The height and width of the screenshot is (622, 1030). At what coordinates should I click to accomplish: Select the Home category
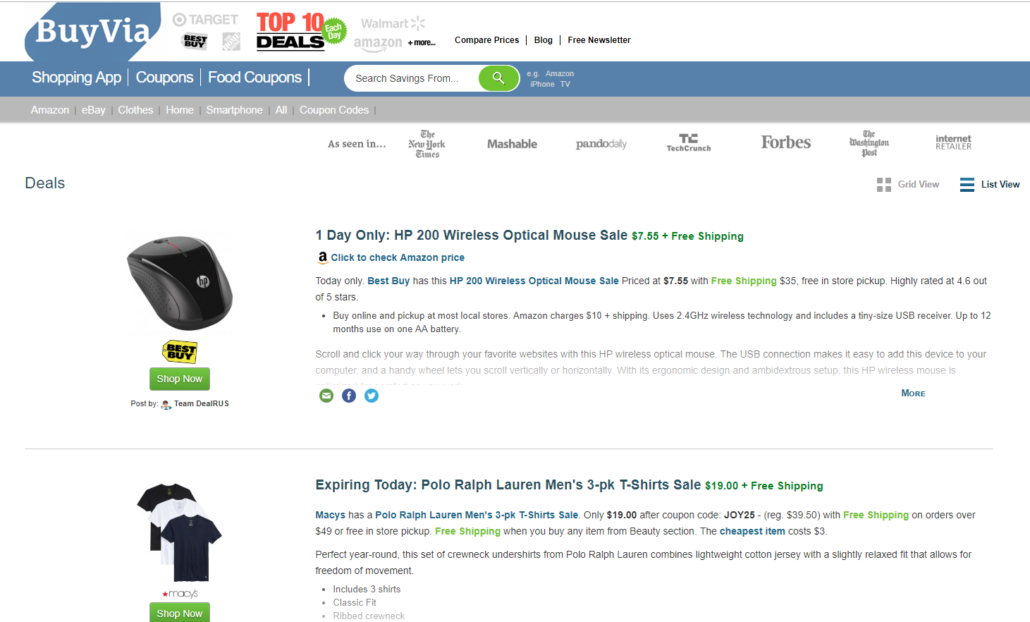click(x=179, y=110)
